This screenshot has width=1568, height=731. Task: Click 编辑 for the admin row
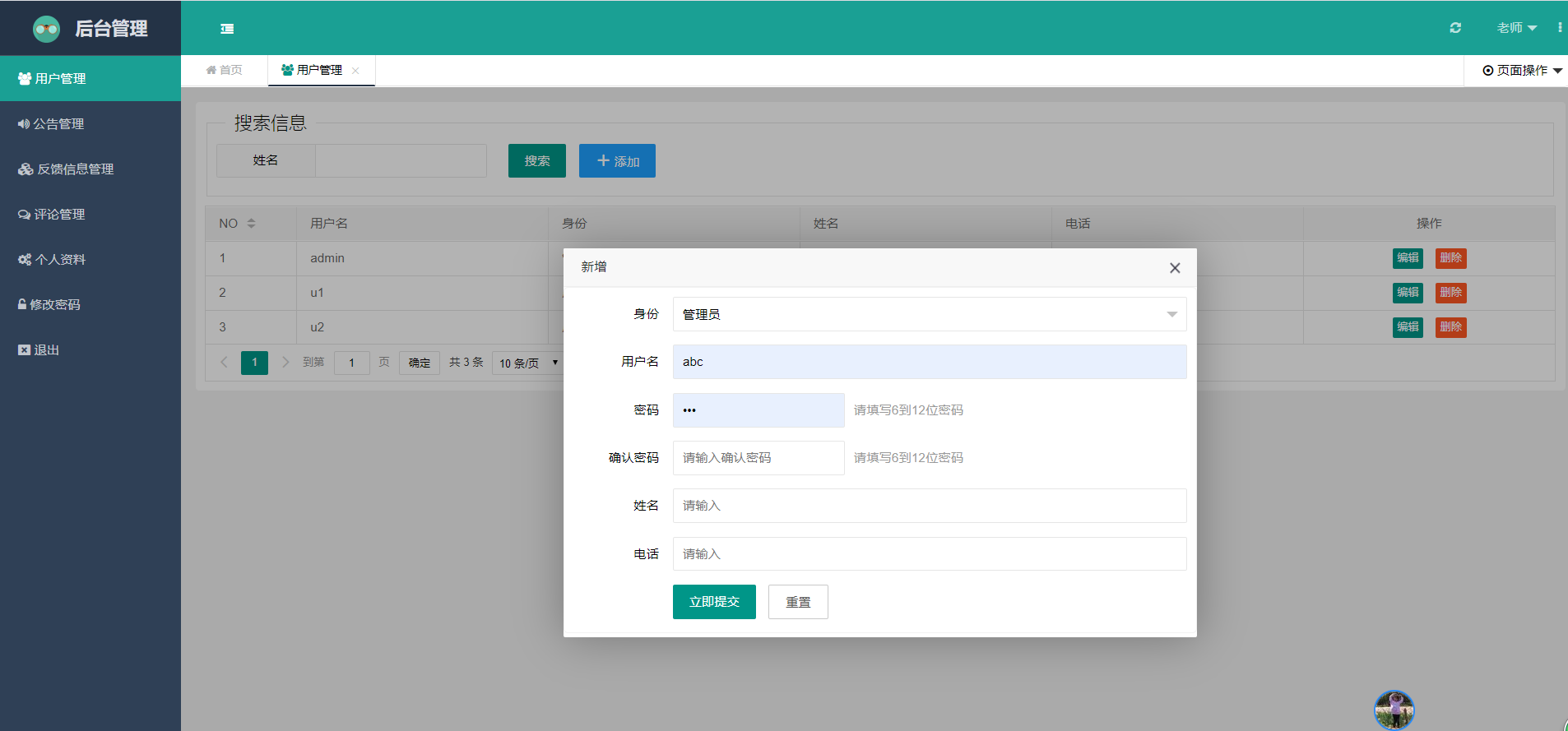pyautogui.click(x=1408, y=258)
